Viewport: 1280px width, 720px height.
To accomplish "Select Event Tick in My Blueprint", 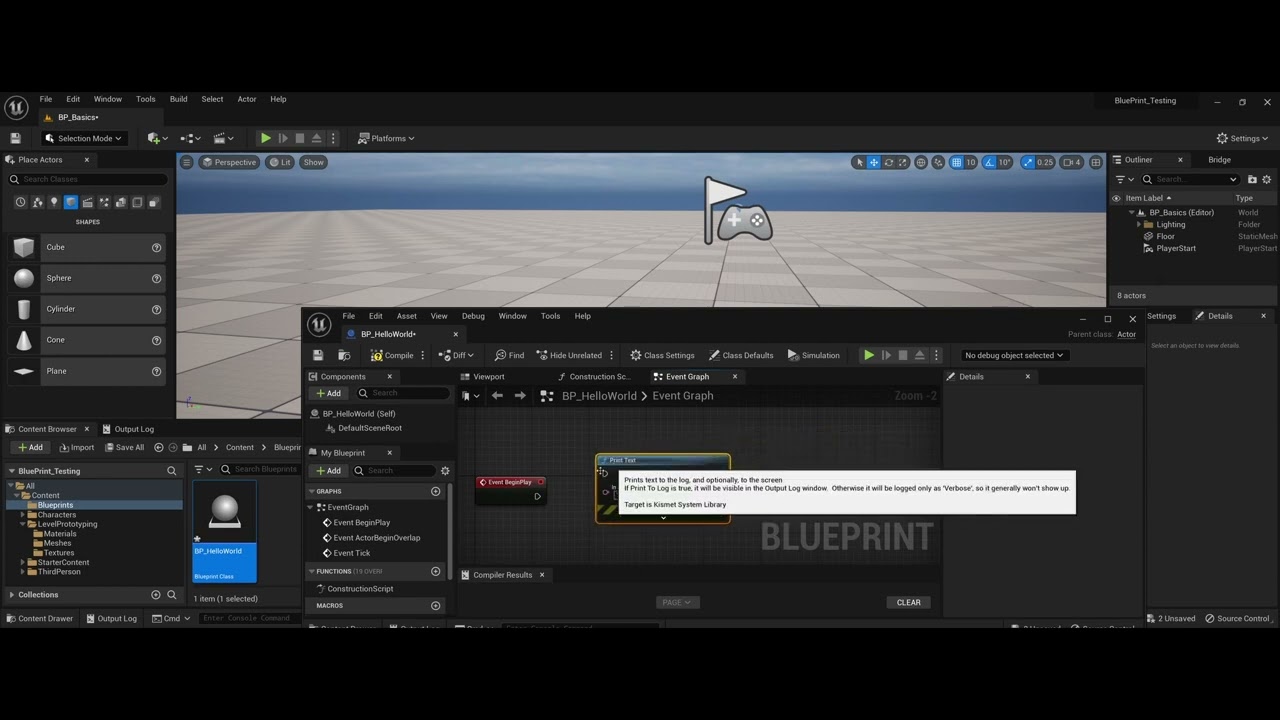I will 351,553.
